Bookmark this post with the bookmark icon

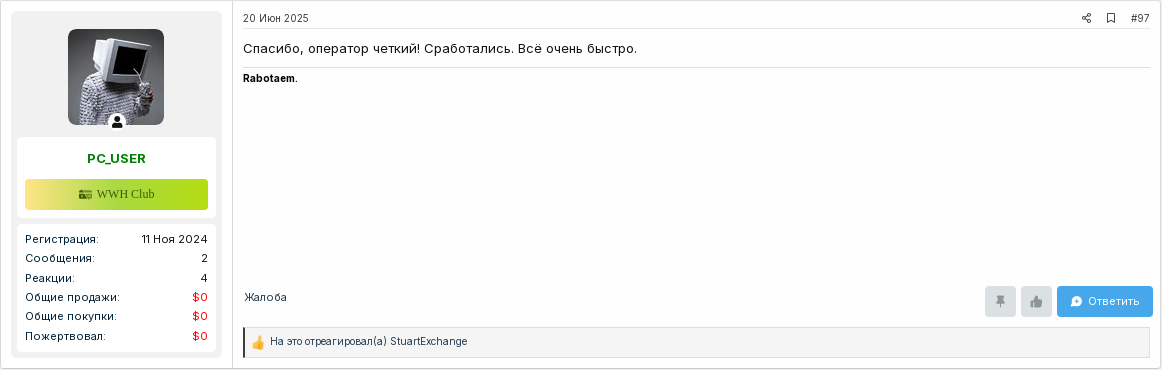1111,19
